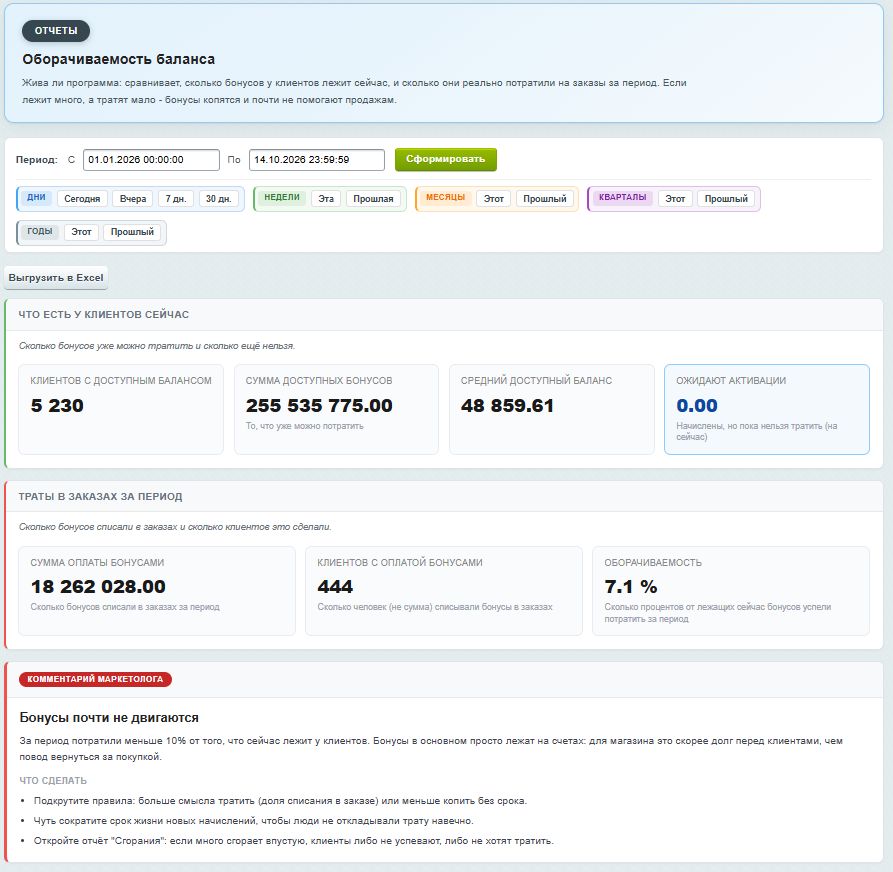
Task: Focus the period end date field
Action: tap(317, 160)
